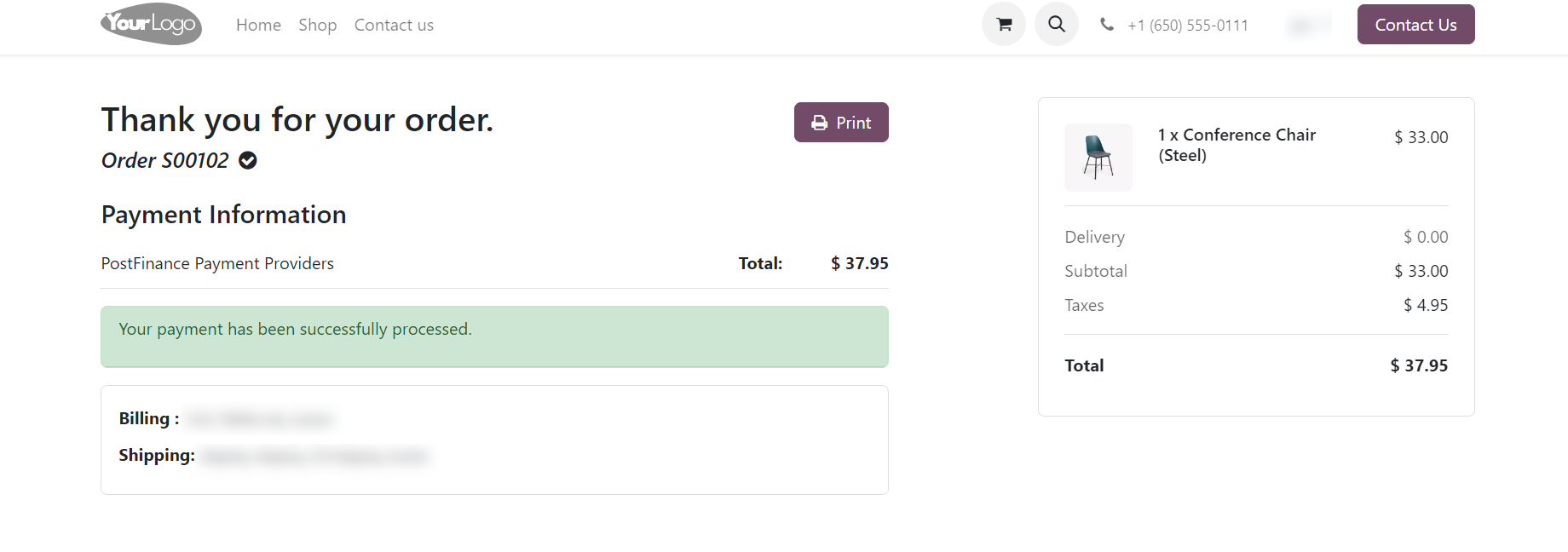Click the Print button

tap(841, 122)
